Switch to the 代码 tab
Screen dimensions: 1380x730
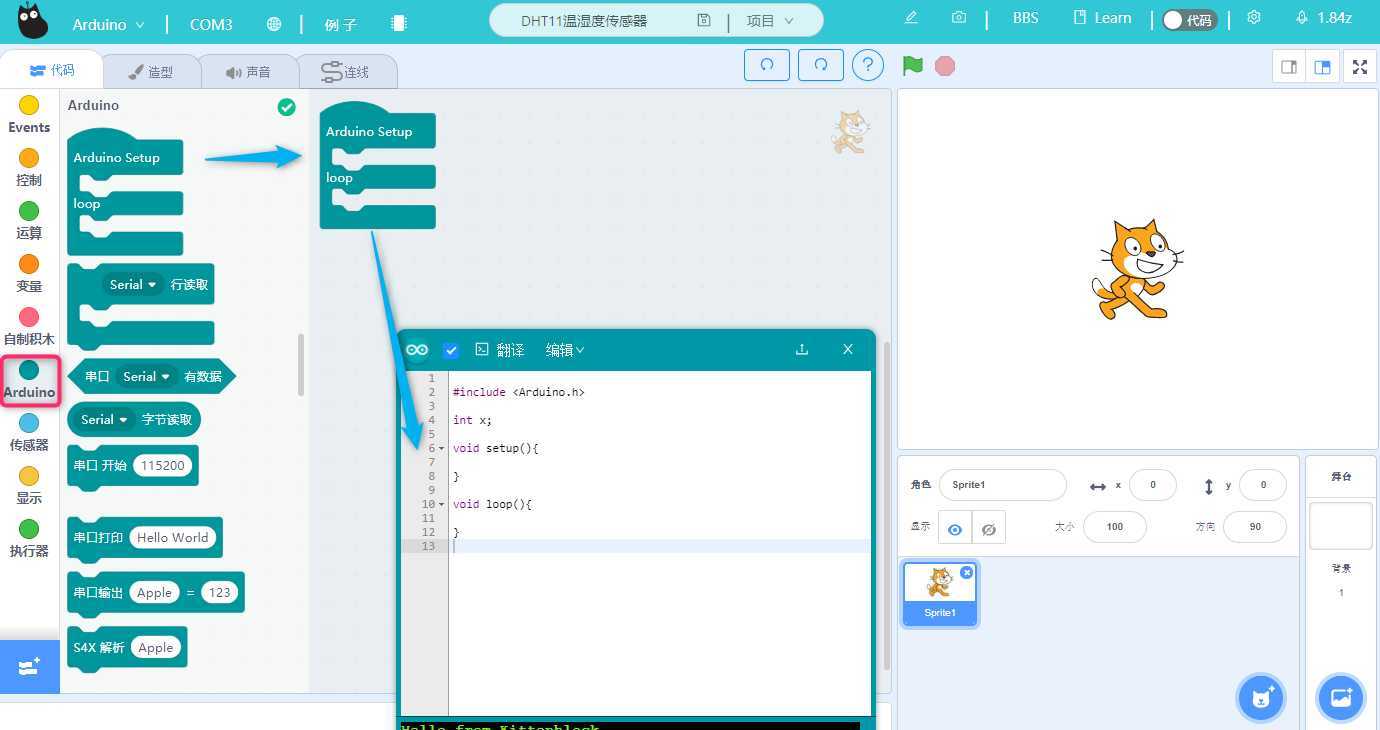tap(52, 70)
